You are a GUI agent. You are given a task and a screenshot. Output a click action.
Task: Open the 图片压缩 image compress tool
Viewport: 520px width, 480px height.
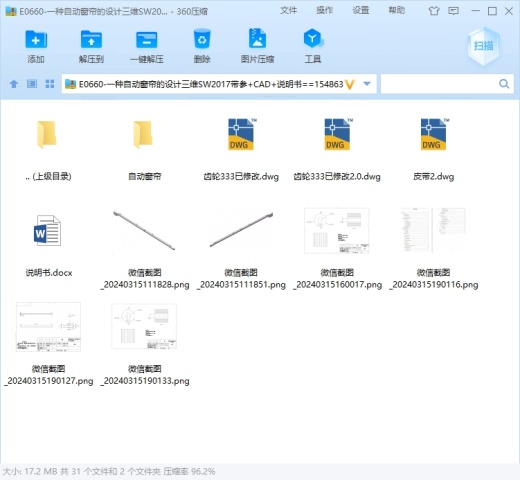pos(257,38)
